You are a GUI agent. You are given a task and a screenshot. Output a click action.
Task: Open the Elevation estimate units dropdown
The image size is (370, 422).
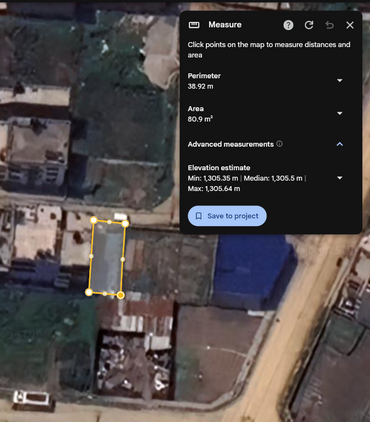coord(340,178)
